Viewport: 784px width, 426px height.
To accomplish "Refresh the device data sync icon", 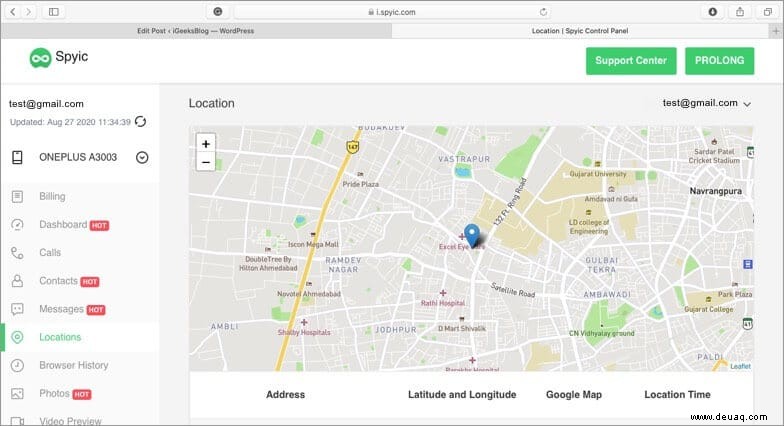I will click(140, 122).
